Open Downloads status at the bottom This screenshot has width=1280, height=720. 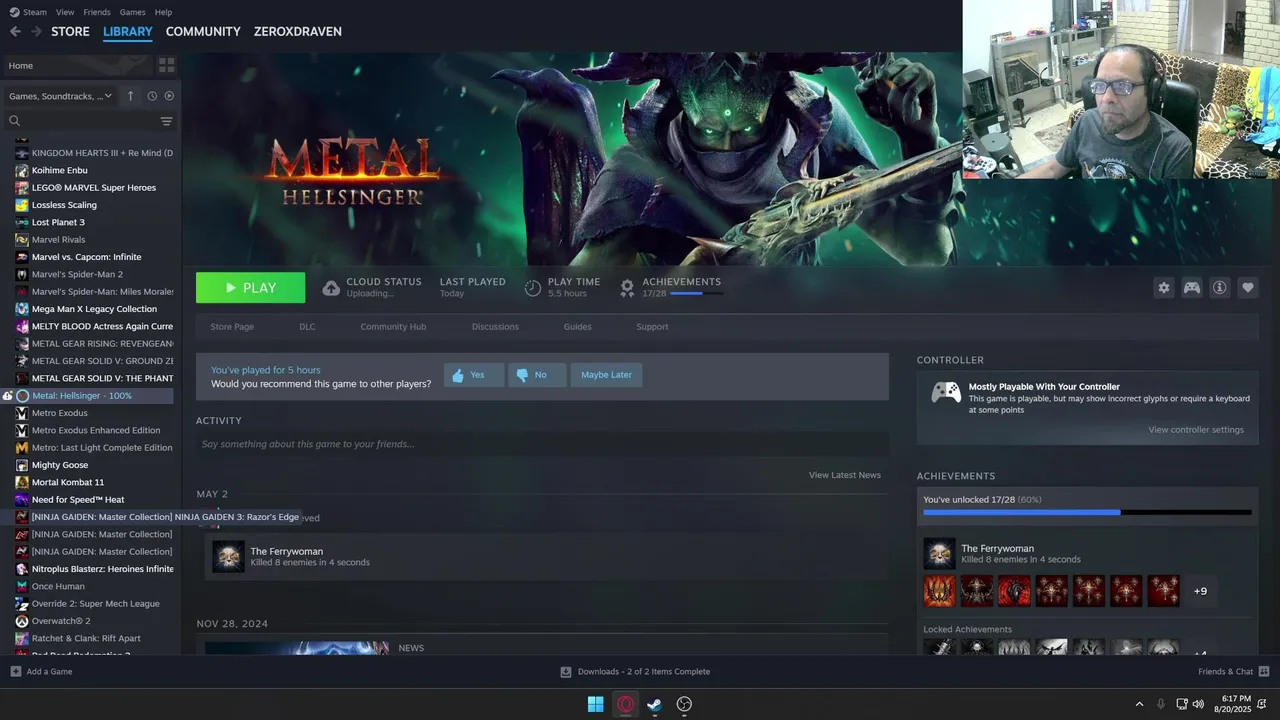coord(635,671)
